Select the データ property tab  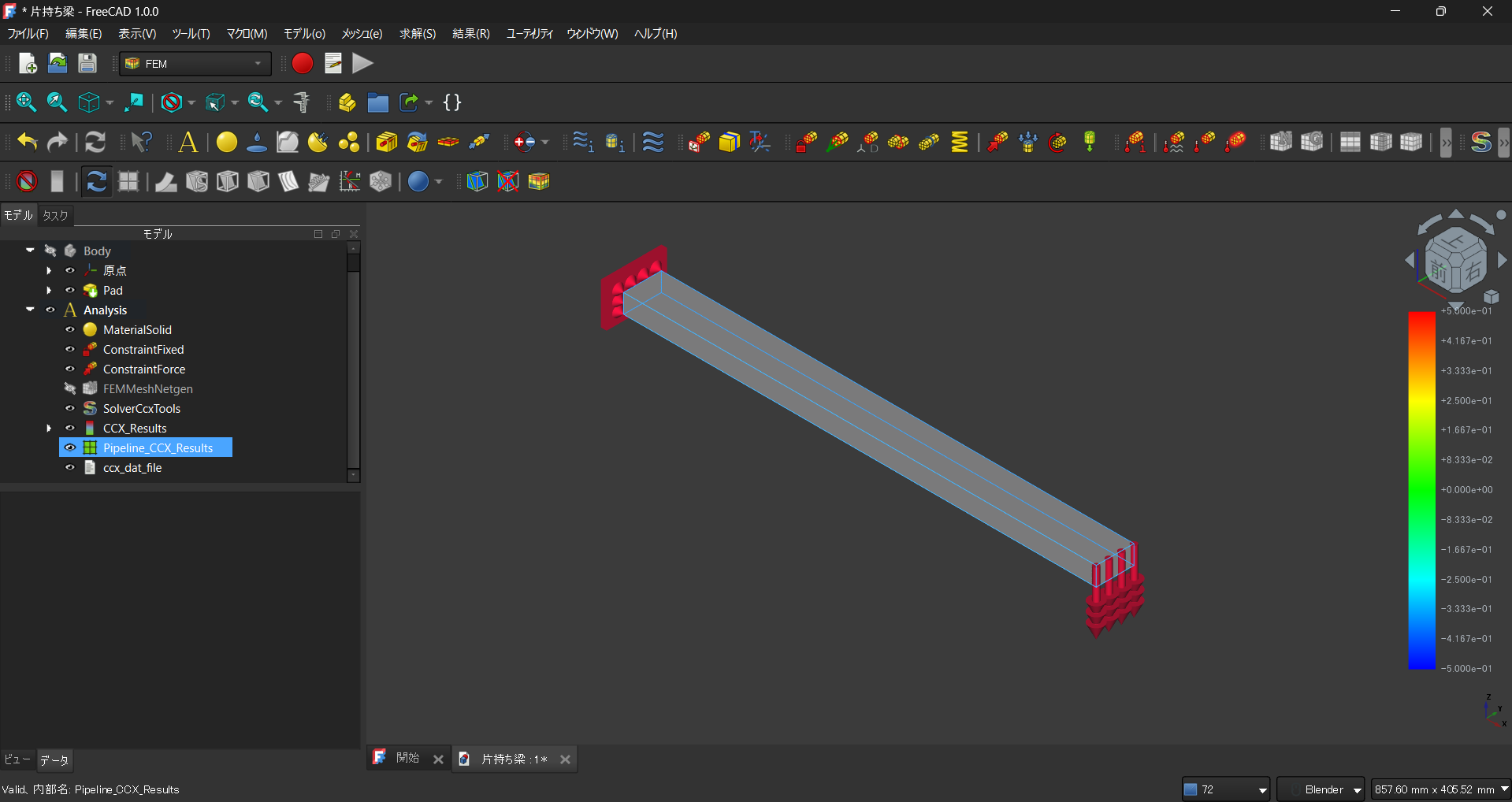(54, 760)
